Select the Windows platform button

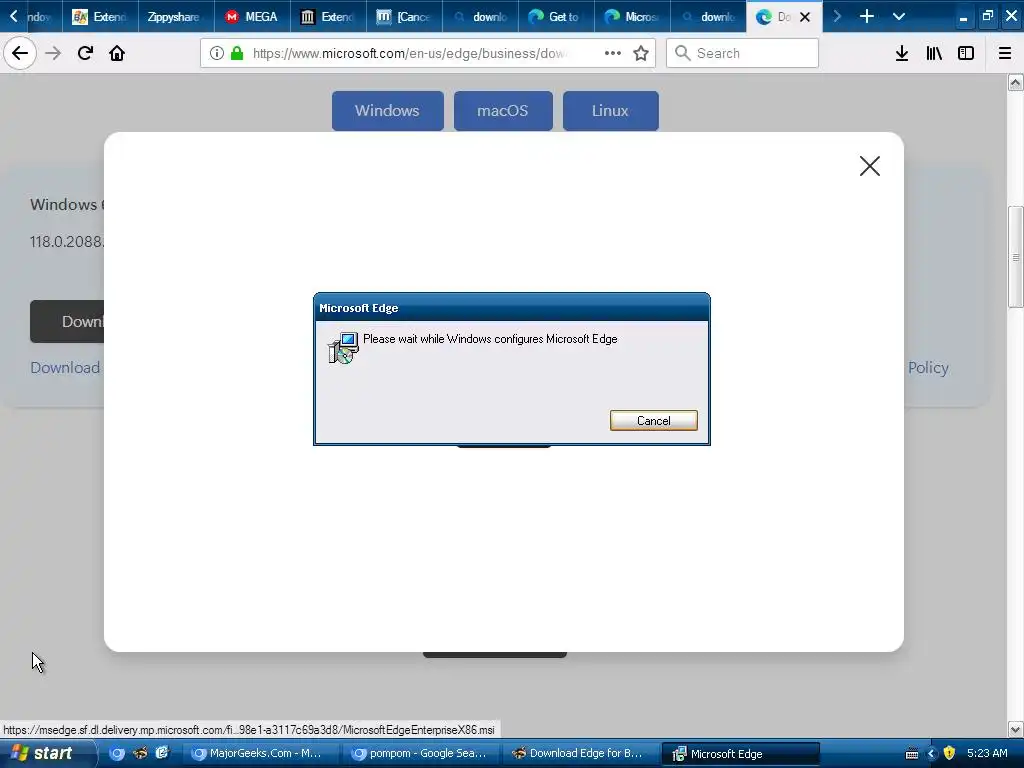[388, 111]
